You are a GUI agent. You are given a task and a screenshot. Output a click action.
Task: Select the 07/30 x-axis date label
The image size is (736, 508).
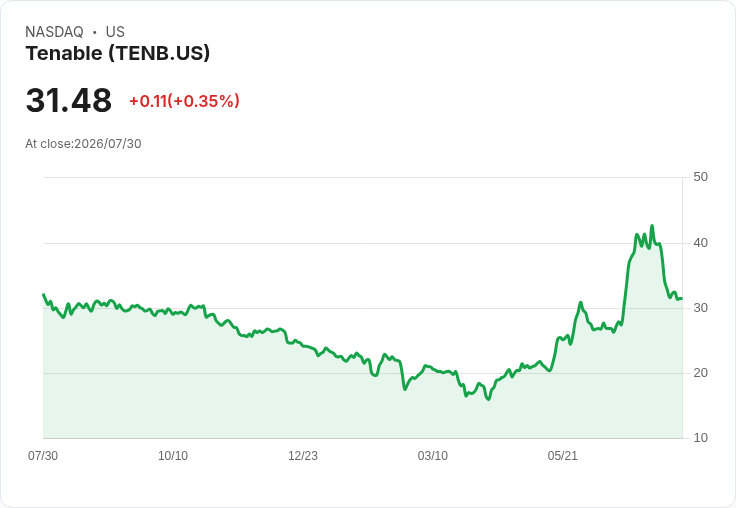pyautogui.click(x=43, y=456)
